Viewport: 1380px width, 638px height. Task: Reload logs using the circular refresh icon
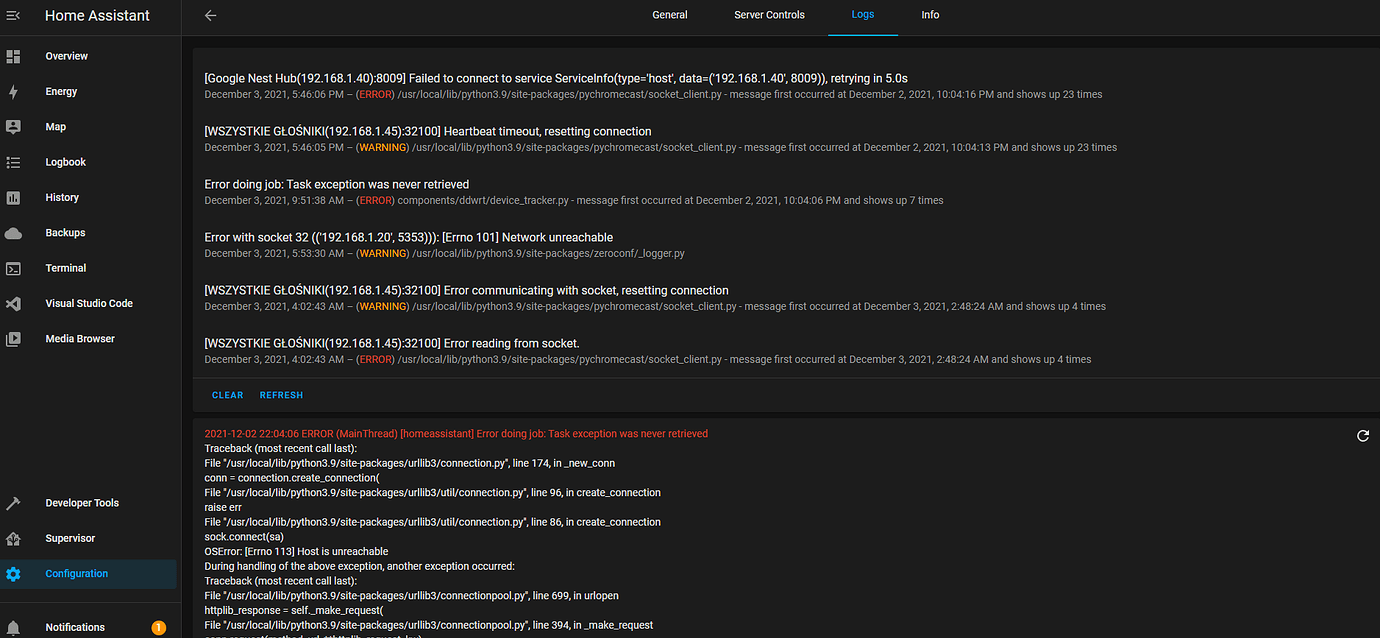pyautogui.click(x=1362, y=436)
